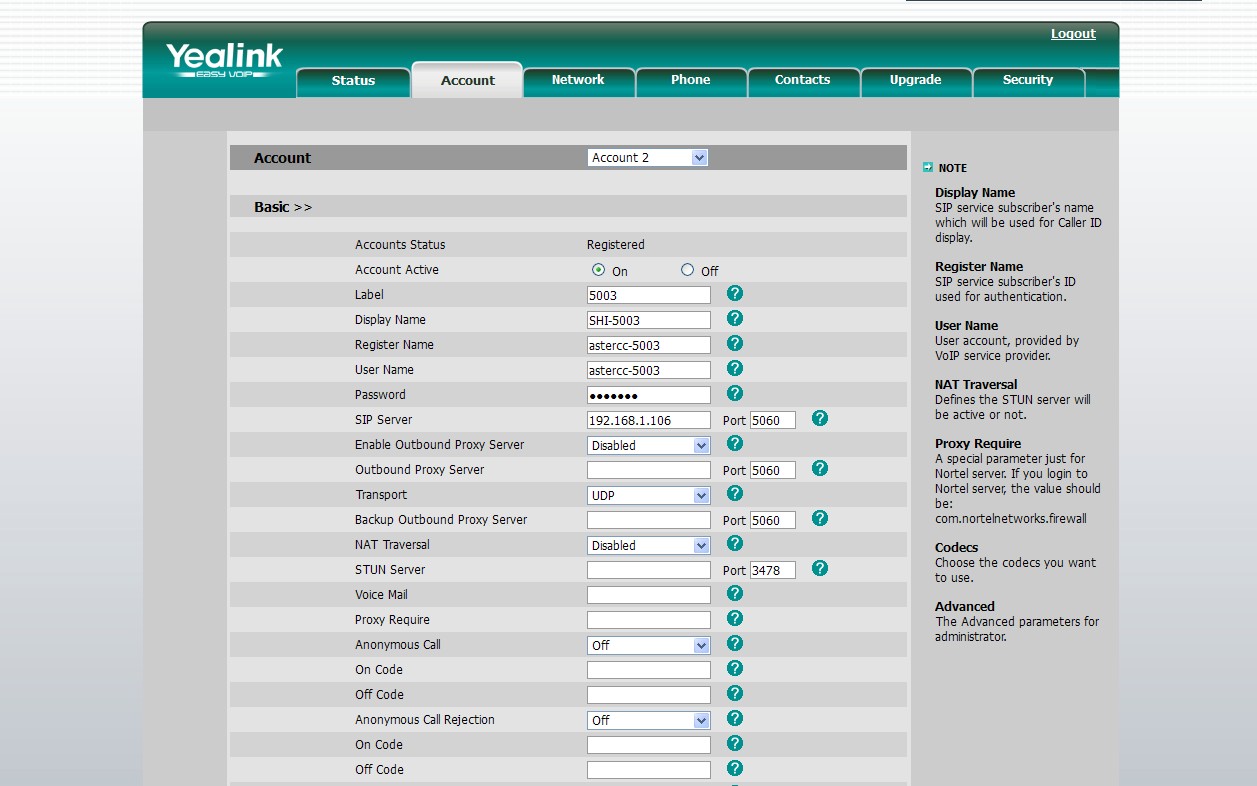
Task: Click the help icon beside Transport
Action: (x=734, y=494)
